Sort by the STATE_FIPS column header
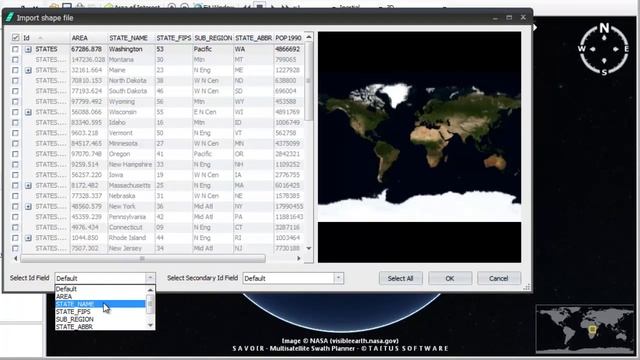This screenshot has height=360, width=640. pos(174,38)
